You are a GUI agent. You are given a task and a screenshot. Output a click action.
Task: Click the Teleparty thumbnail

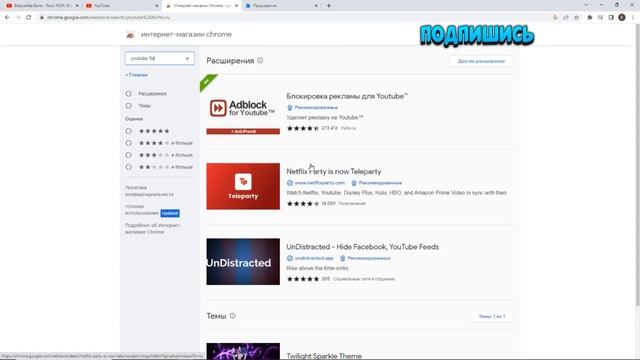(243, 186)
